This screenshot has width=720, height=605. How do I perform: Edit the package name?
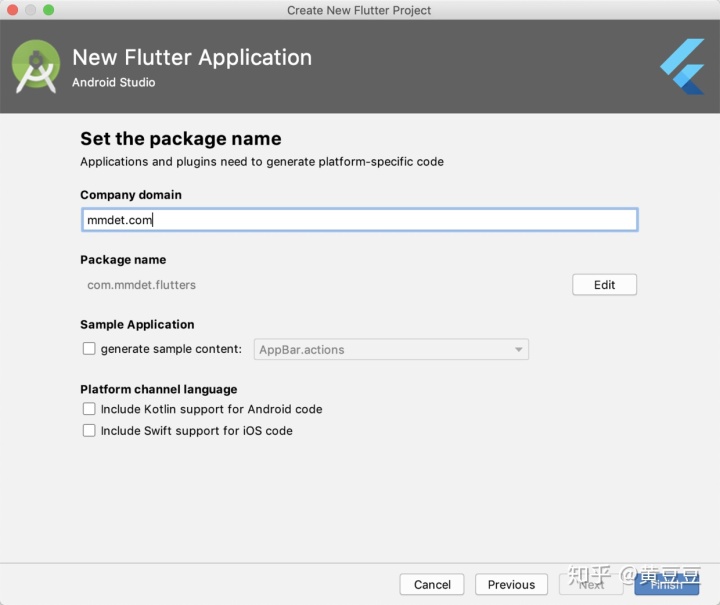pos(604,285)
